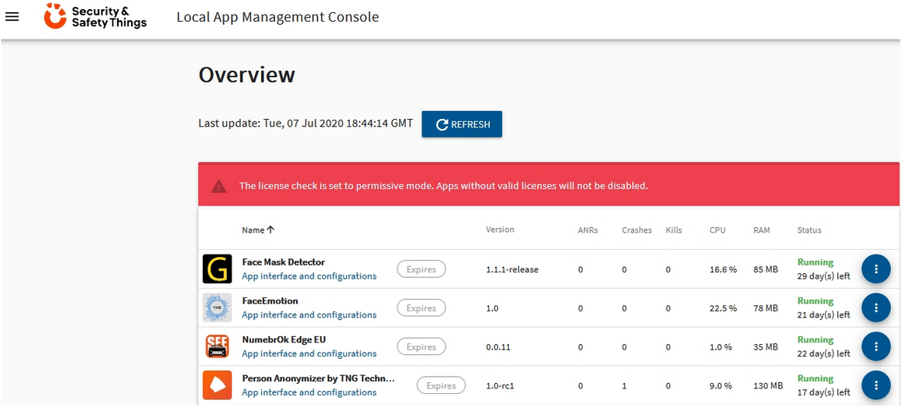Screen dimensions: 906x407
Task: Open more options for Face Mask Detector
Action: click(875, 269)
